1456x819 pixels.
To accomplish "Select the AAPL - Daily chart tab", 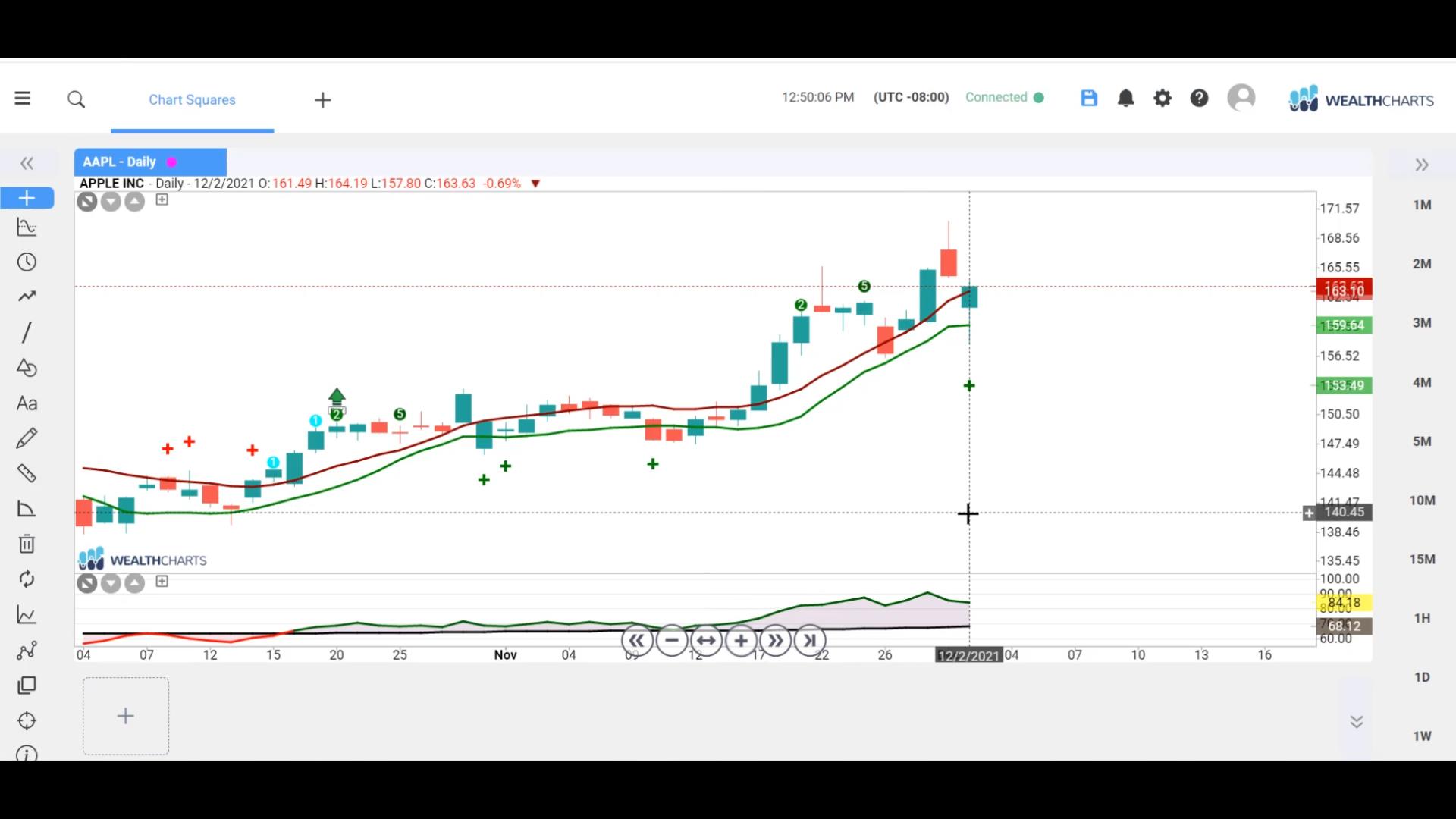I will 150,162.
